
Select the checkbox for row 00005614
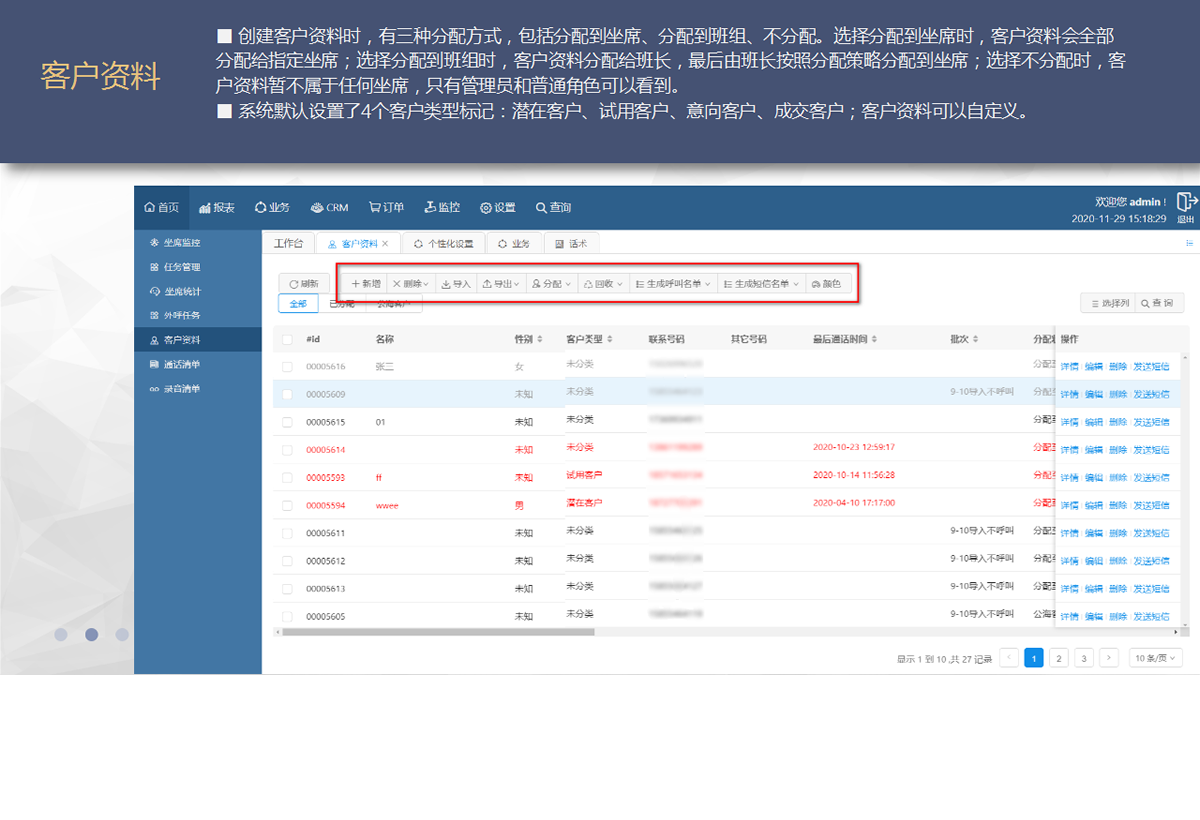point(288,450)
